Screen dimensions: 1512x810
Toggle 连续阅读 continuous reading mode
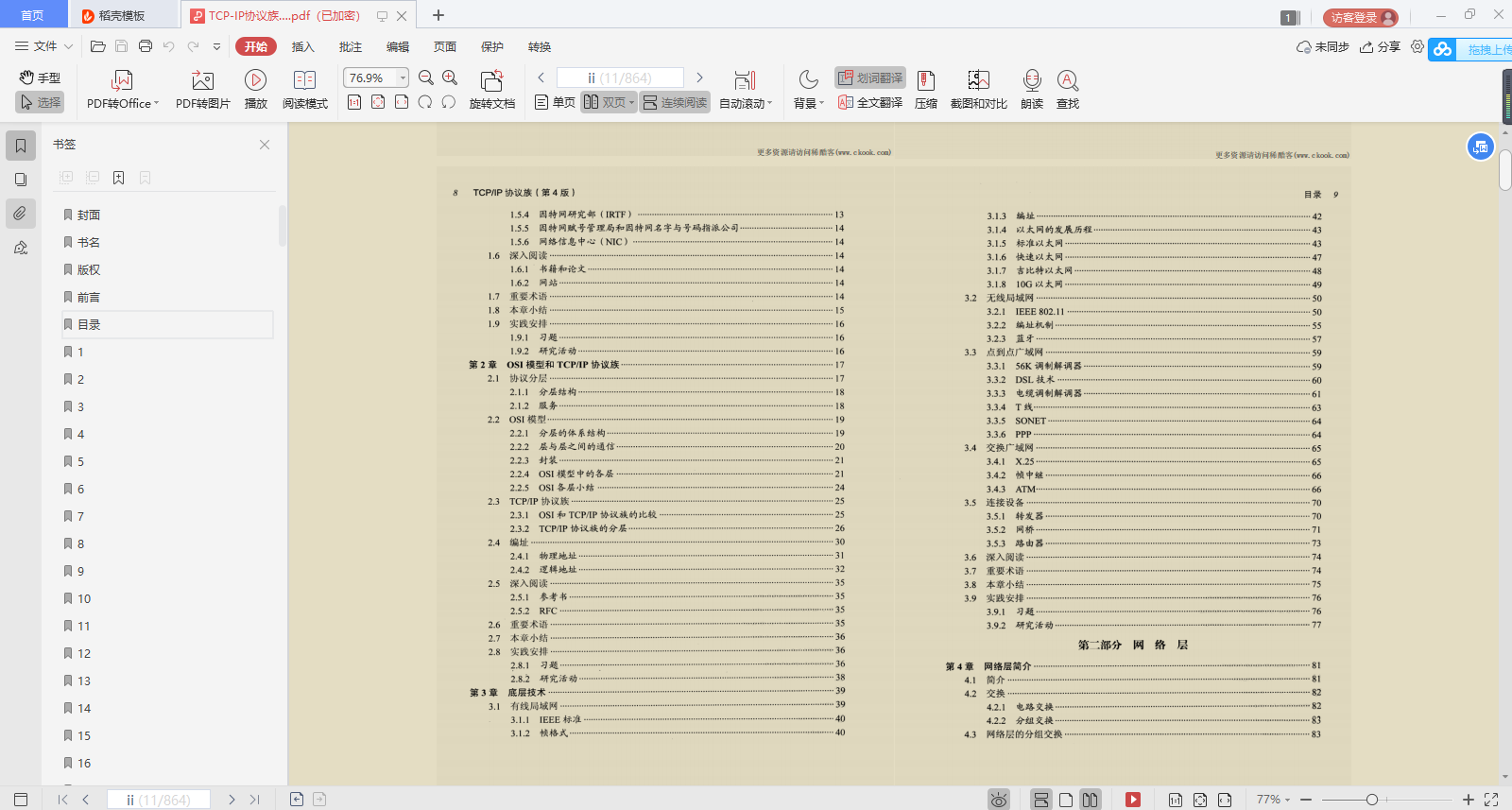pos(675,102)
